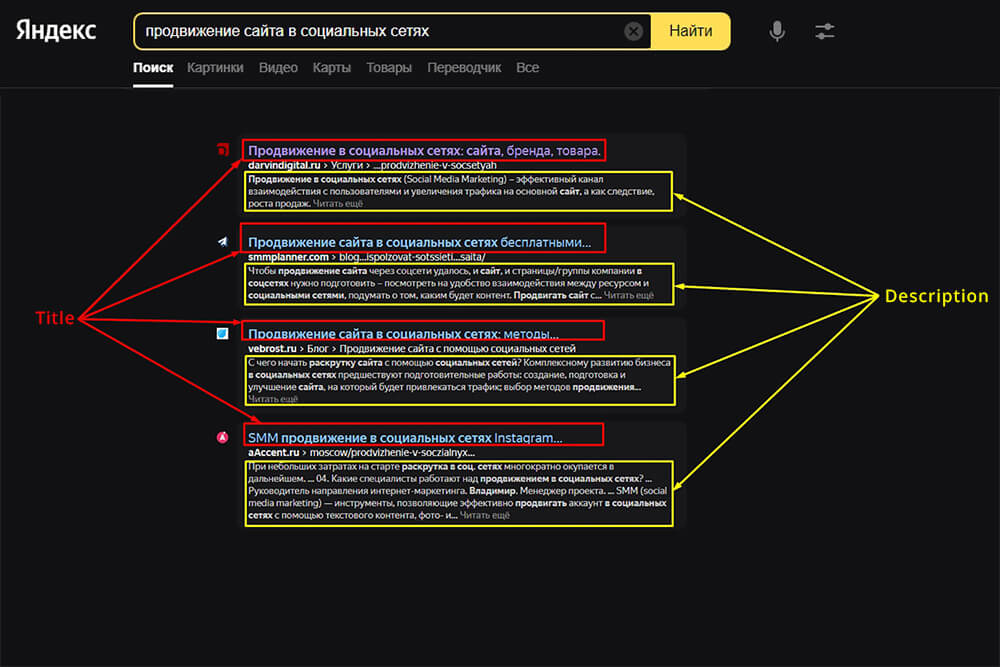Start voice search with the microphone icon
This screenshot has width=1000, height=667.
pyautogui.click(x=777, y=31)
